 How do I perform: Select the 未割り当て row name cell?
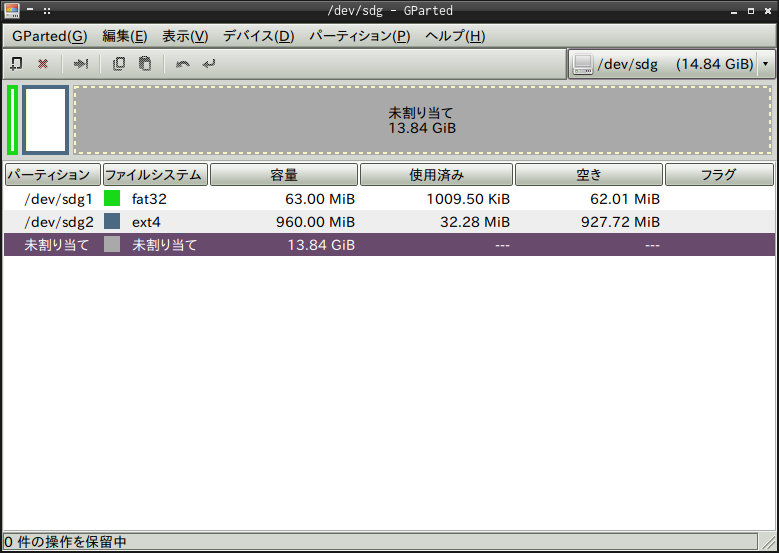[57, 244]
